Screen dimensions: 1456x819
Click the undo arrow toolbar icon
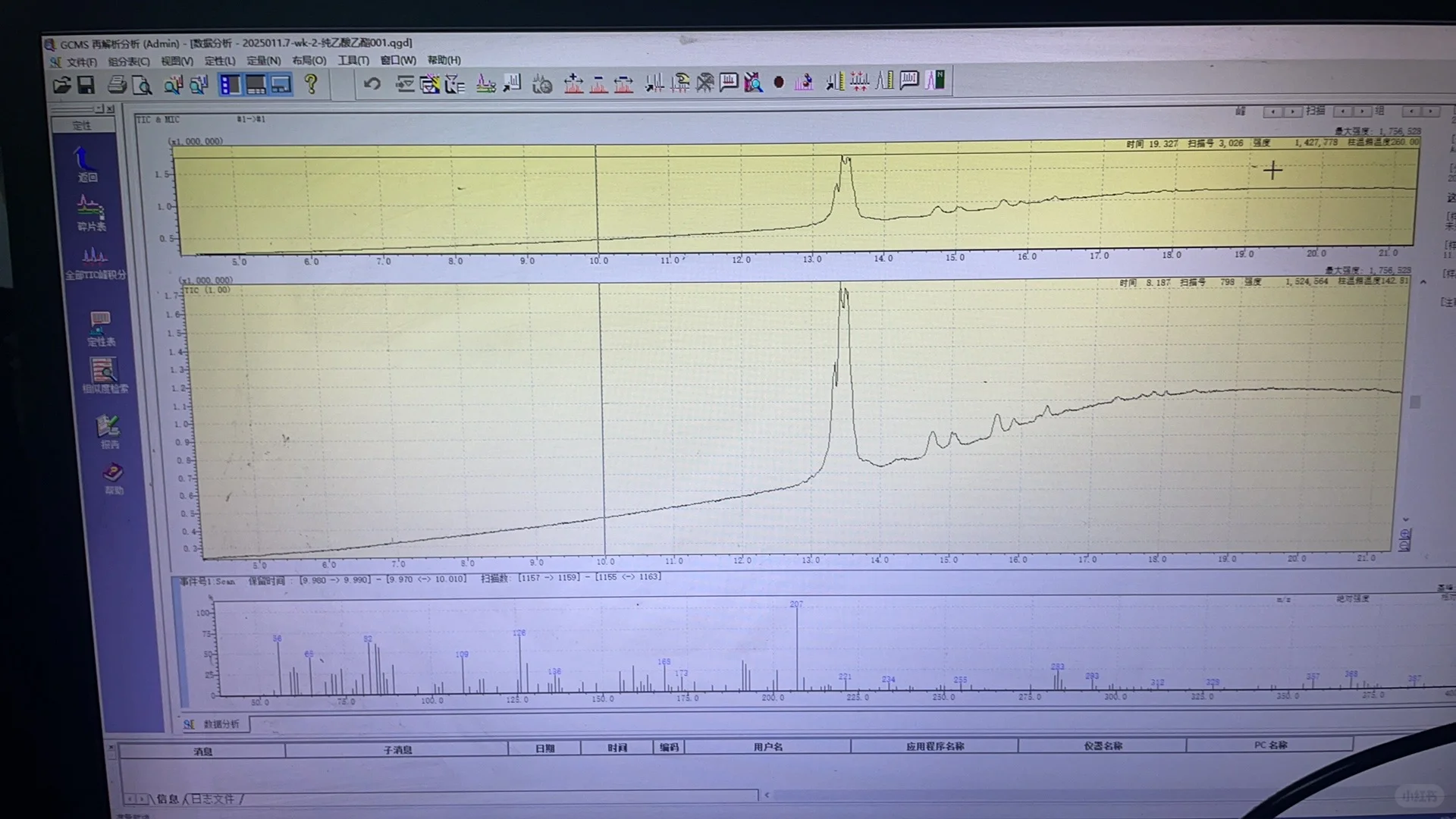[372, 83]
